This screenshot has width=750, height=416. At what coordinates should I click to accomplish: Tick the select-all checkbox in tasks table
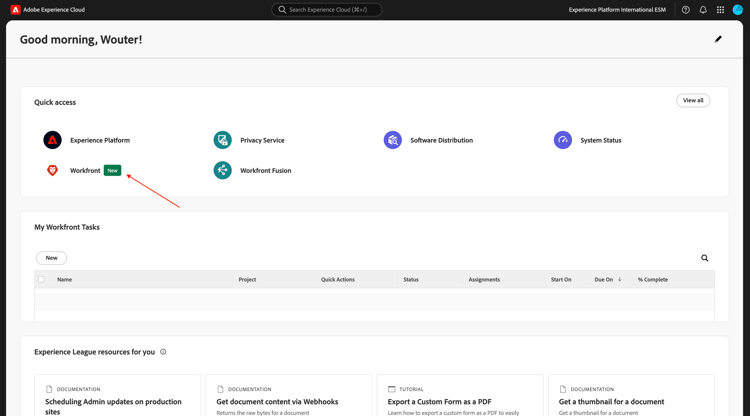point(42,279)
